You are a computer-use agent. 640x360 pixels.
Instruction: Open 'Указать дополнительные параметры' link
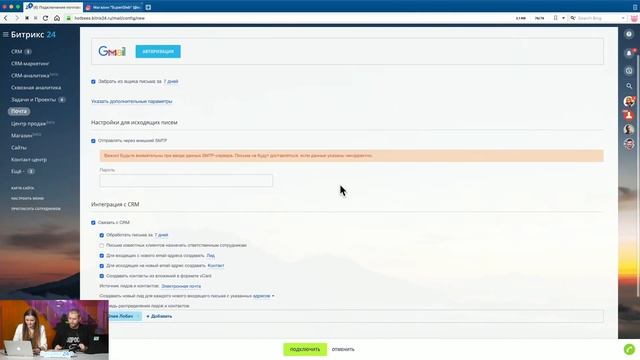pos(131,101)
